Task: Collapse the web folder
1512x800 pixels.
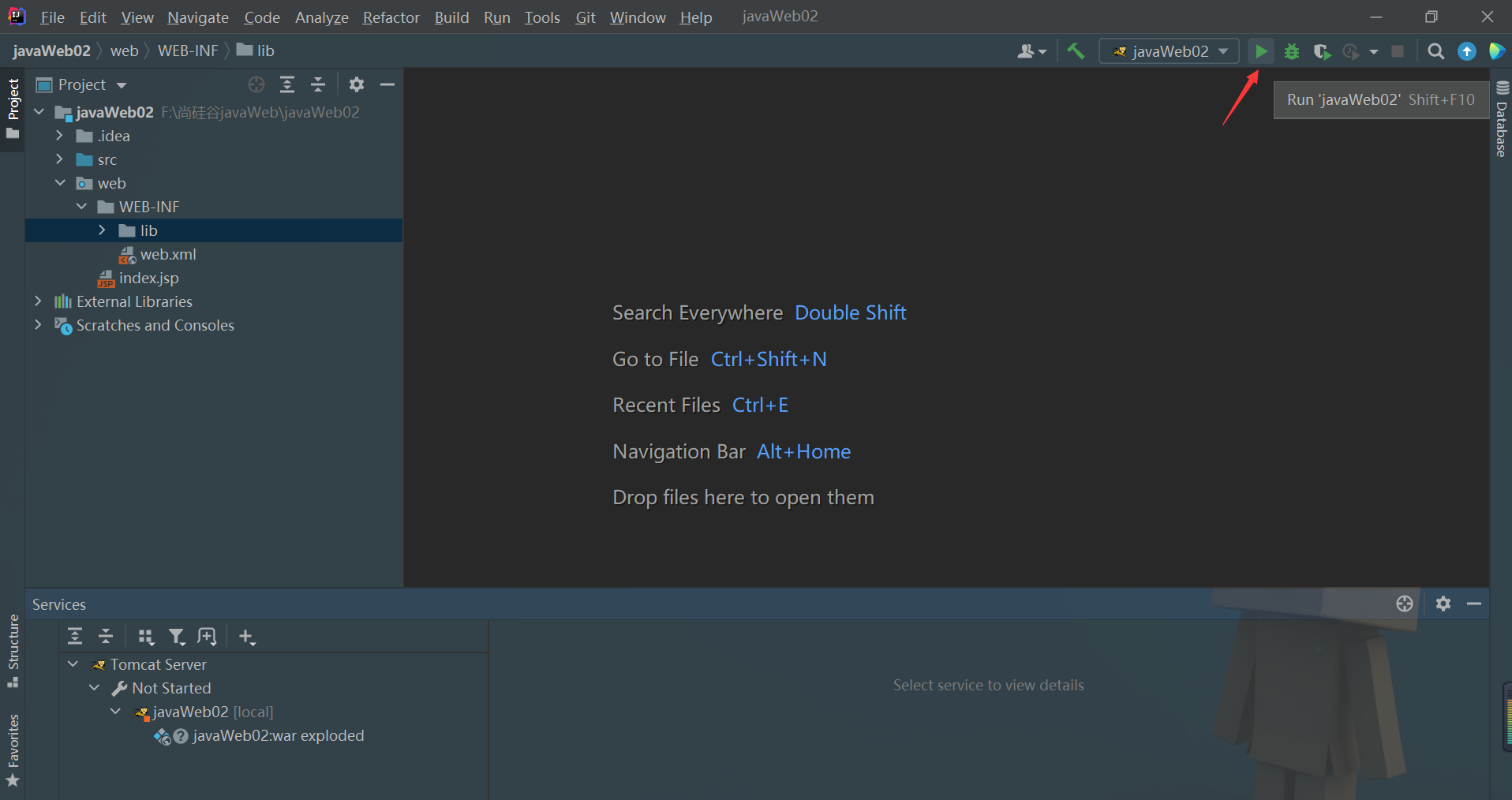Action: coord(61,183)
